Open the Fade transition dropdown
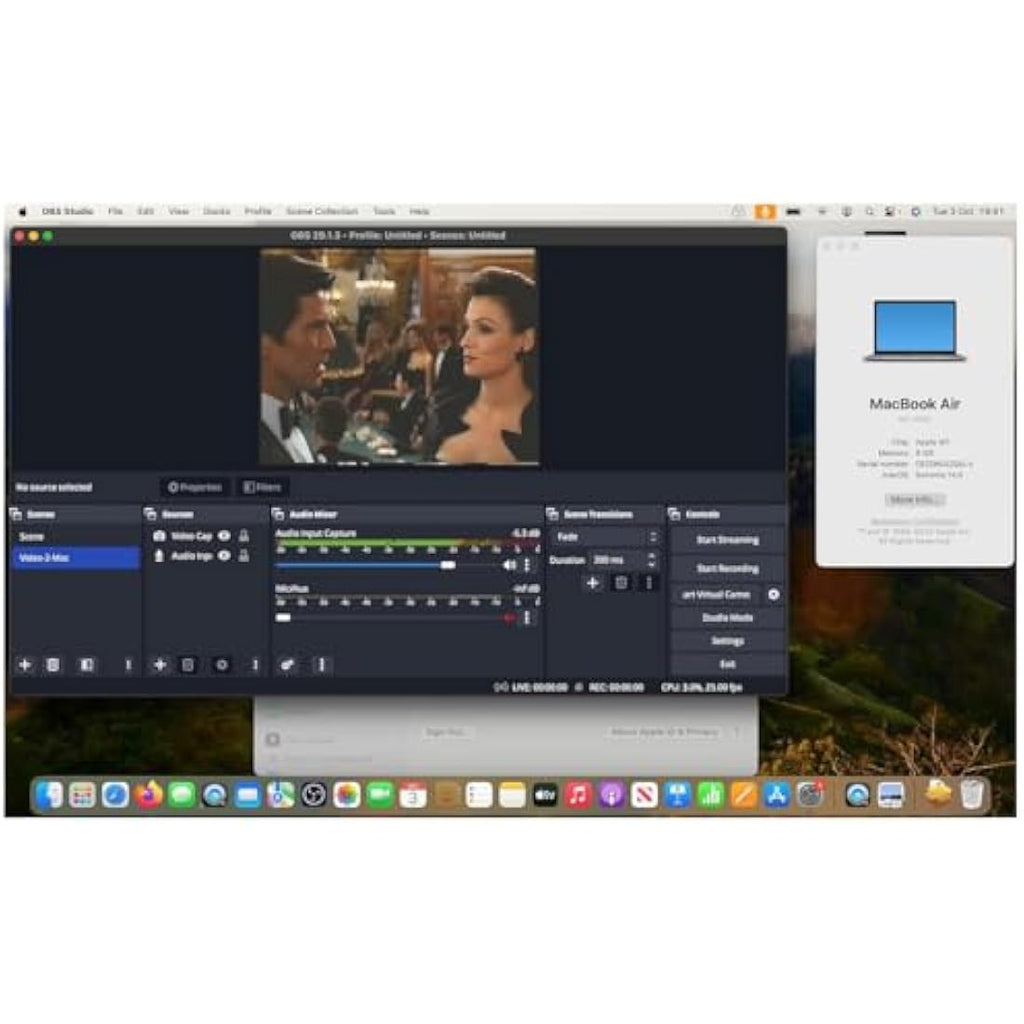This screenshot has height=1024, width=1024. pos(605,537)
